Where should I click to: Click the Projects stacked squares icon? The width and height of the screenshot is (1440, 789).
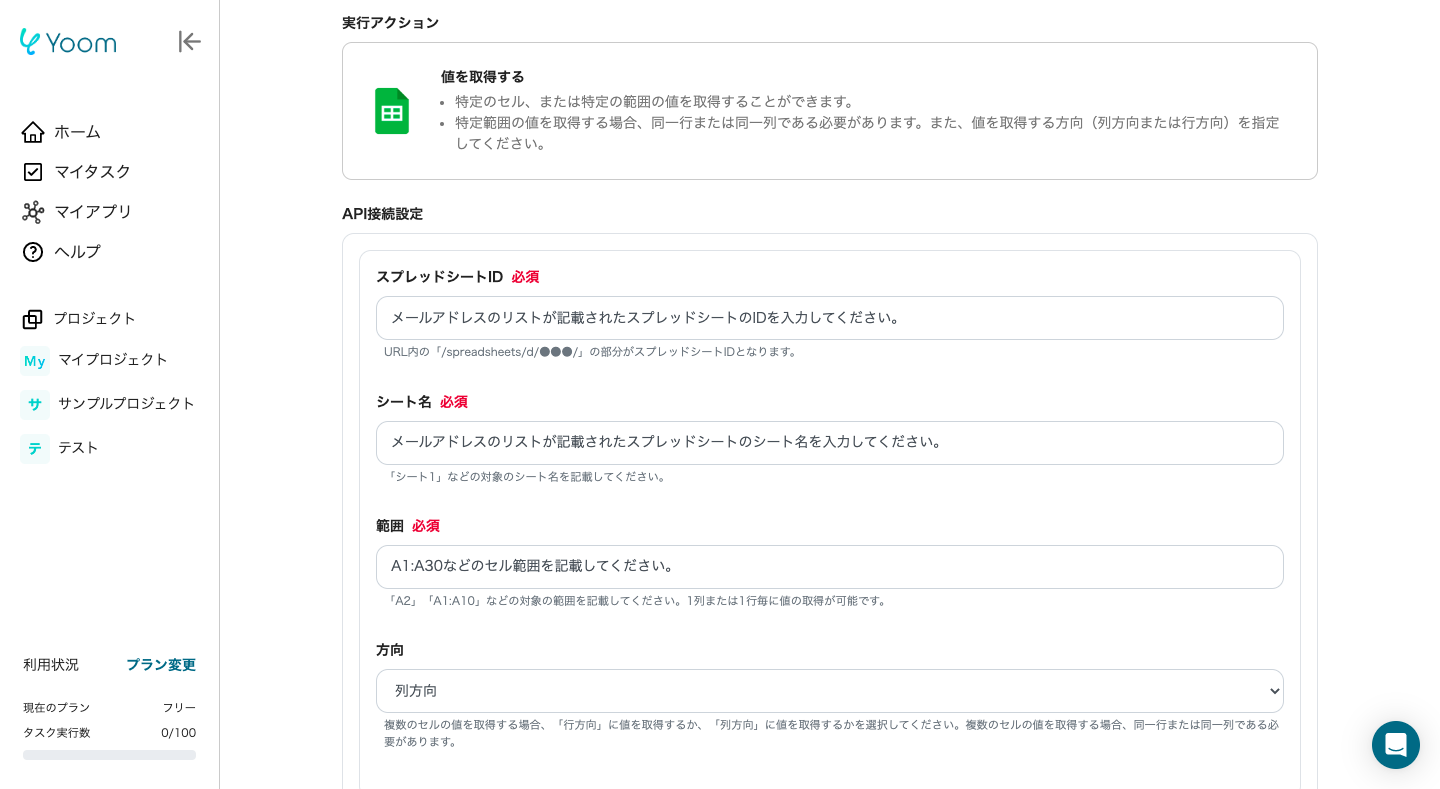[33, 319]
